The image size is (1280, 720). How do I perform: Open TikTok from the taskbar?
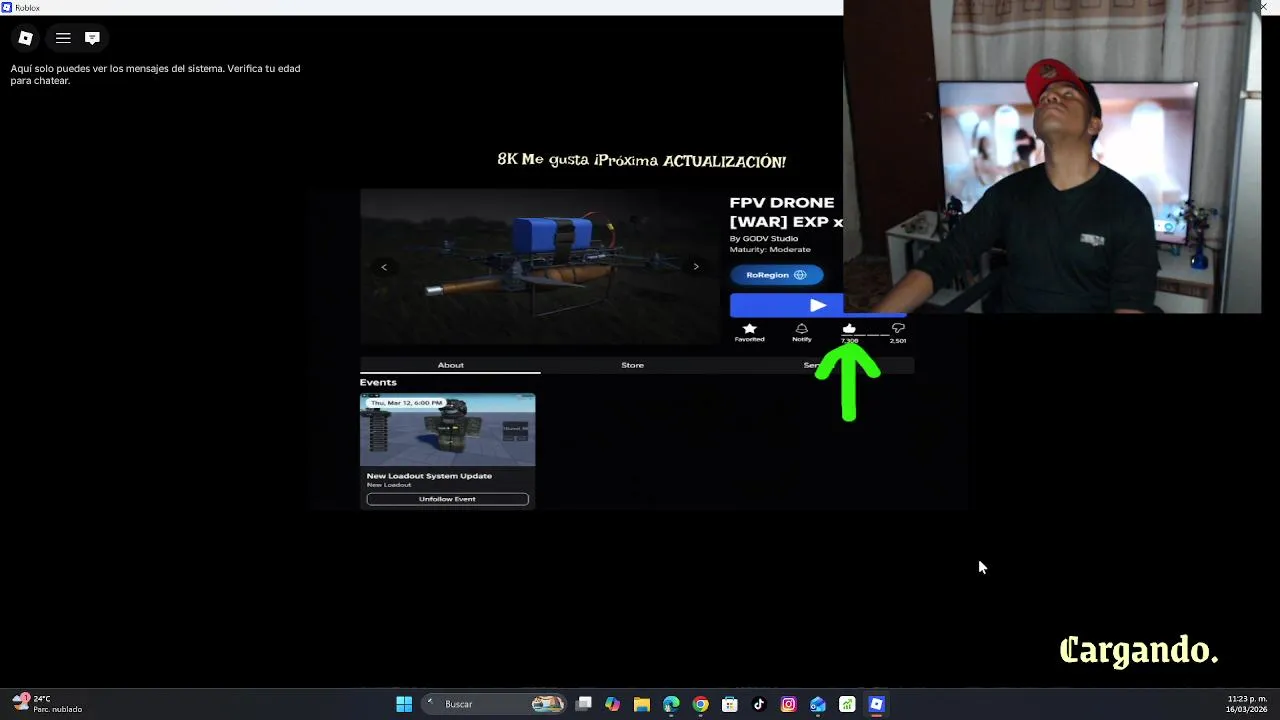[759, 704]
